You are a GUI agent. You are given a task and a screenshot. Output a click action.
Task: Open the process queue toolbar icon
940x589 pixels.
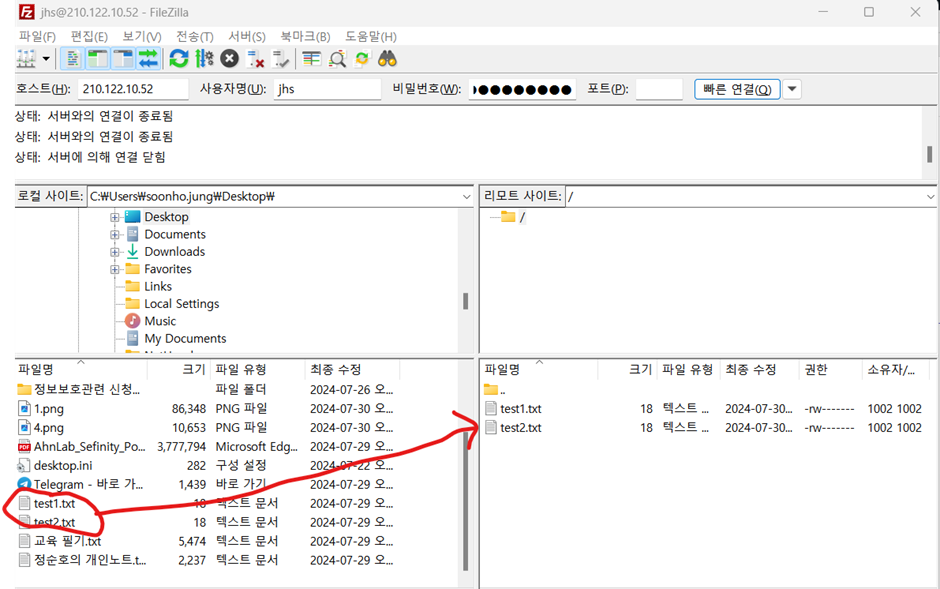(x=204, y=59)
